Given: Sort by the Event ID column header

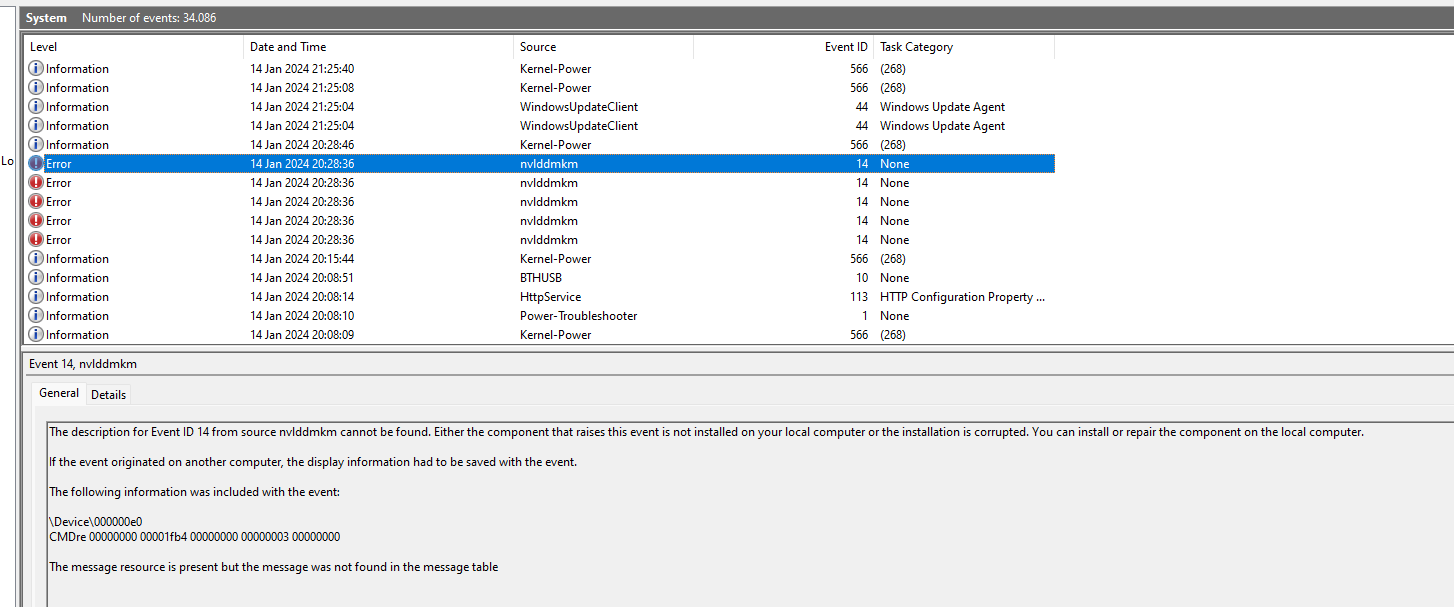Looking at the screenshot, I should click(x=784, y=47).
